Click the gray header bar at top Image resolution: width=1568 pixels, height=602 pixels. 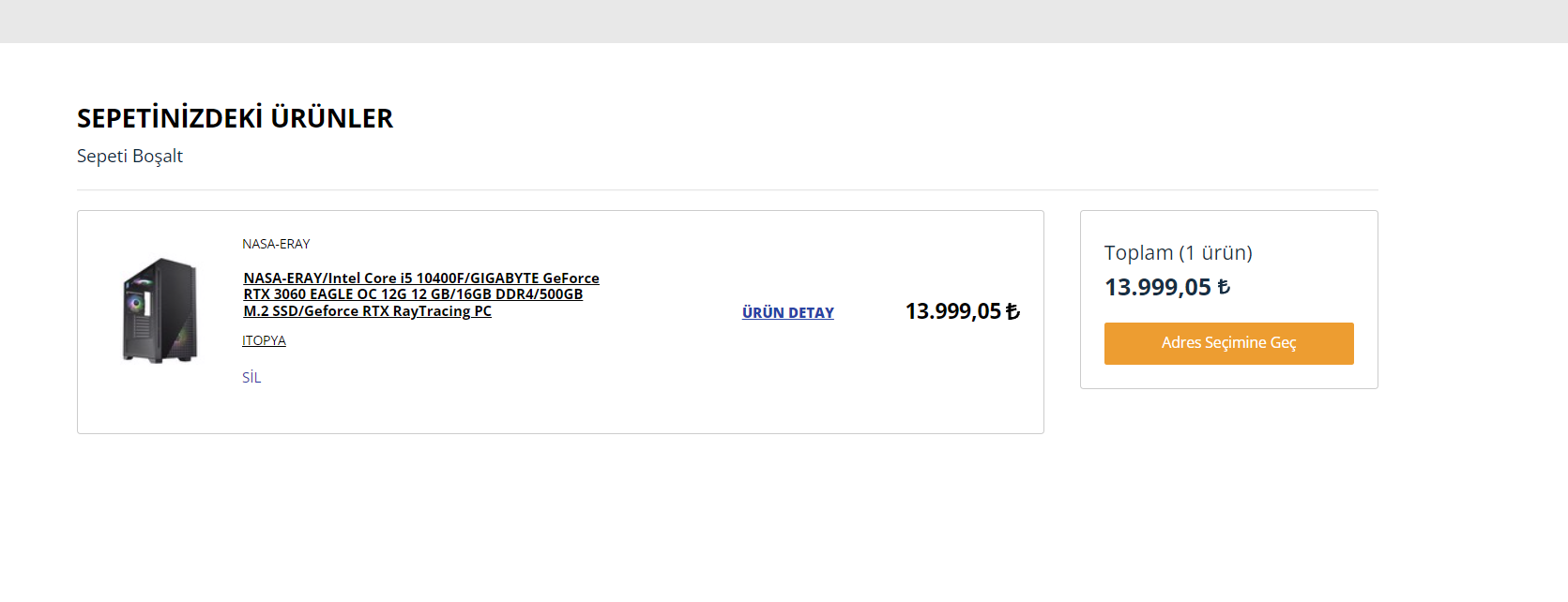click(784, 21)
